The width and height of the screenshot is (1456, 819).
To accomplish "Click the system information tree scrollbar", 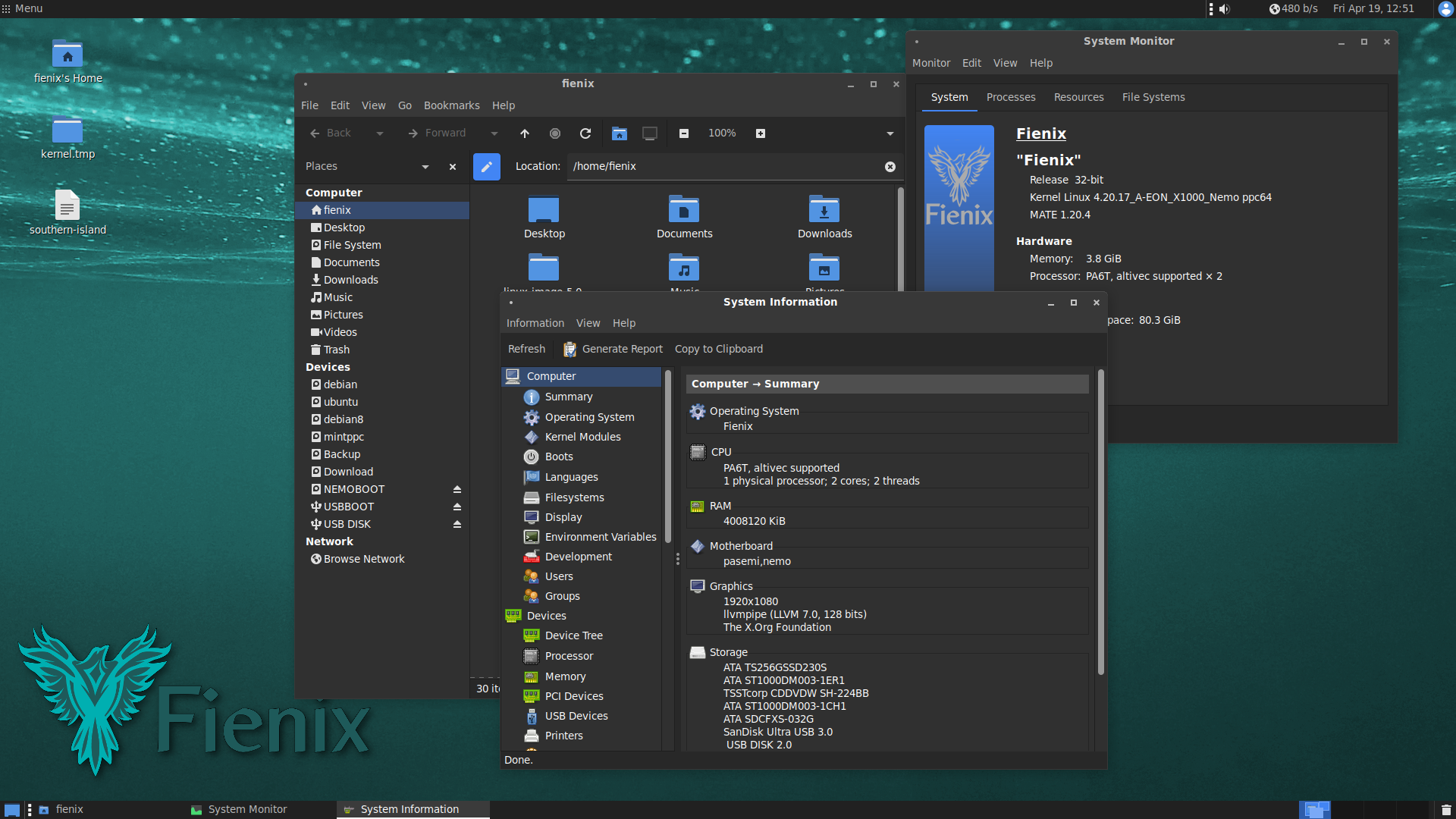I will pos(668,455).
